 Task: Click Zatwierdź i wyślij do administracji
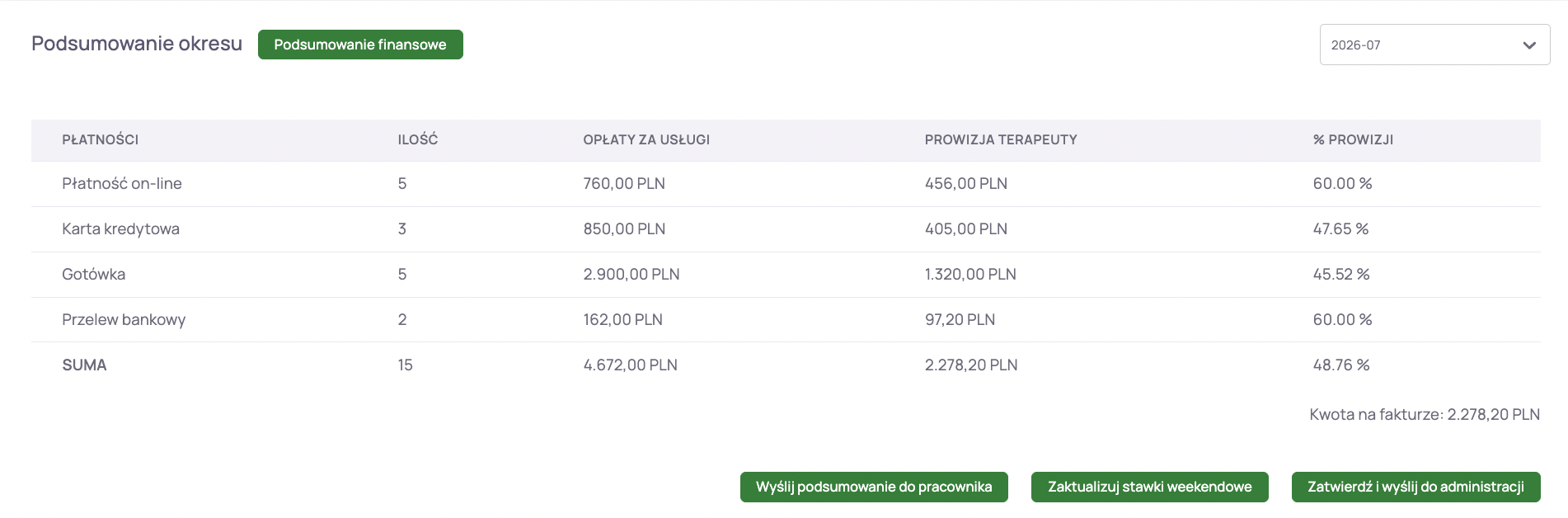[x=1415, y=487]
